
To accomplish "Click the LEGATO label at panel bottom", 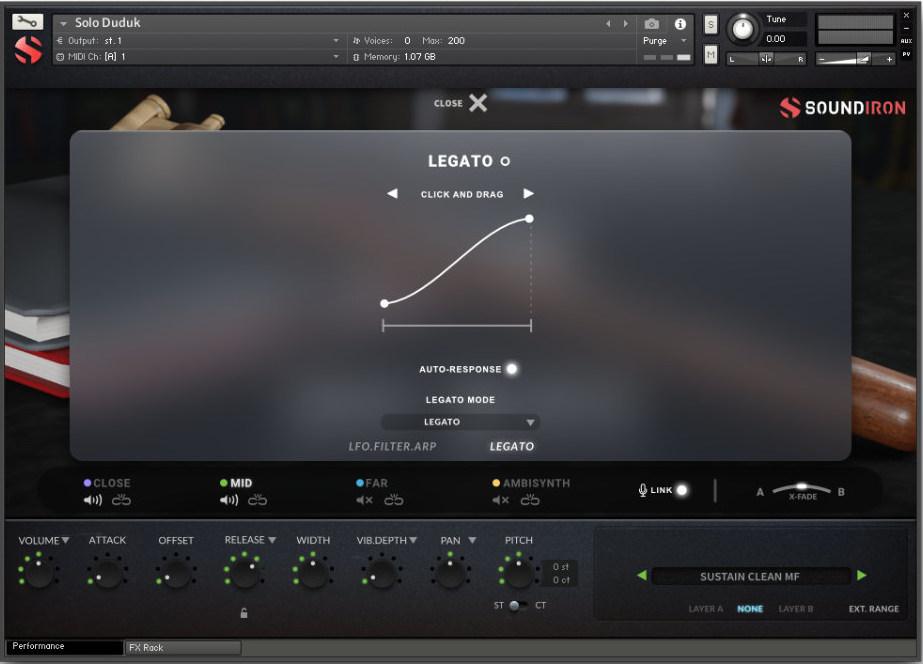I will (x=511, y=446).
